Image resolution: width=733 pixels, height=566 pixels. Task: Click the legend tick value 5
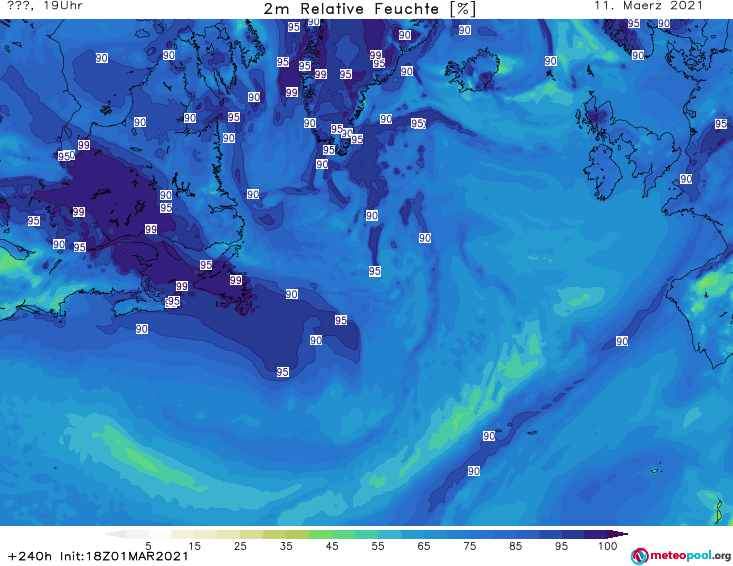coord(148,546)
